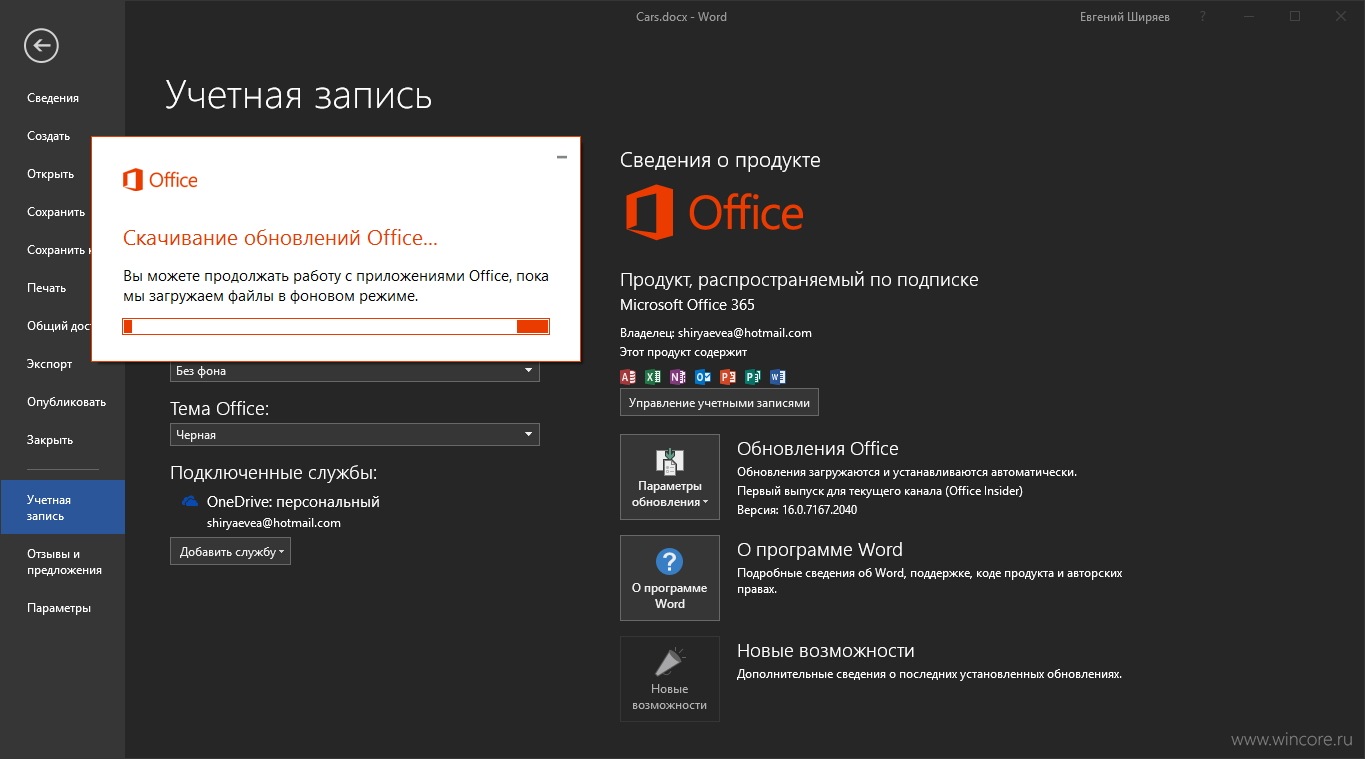Click the Версия: 16.0.7167.2040 text
This screenshot has width=1365, height=759.
pos(797,510)
